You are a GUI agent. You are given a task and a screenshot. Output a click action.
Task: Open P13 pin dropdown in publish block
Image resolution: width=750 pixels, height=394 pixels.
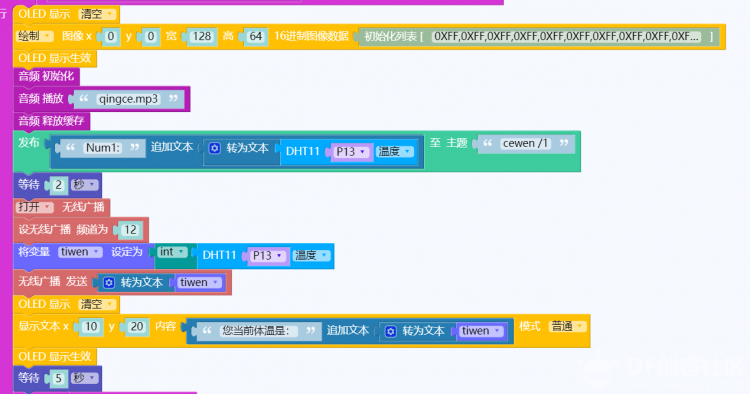351,152
